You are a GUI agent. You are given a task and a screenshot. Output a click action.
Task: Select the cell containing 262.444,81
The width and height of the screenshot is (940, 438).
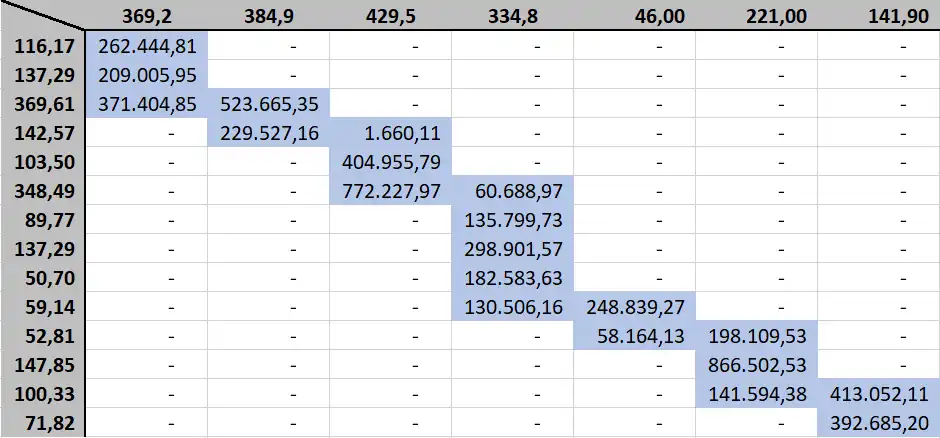click(147, 46)
